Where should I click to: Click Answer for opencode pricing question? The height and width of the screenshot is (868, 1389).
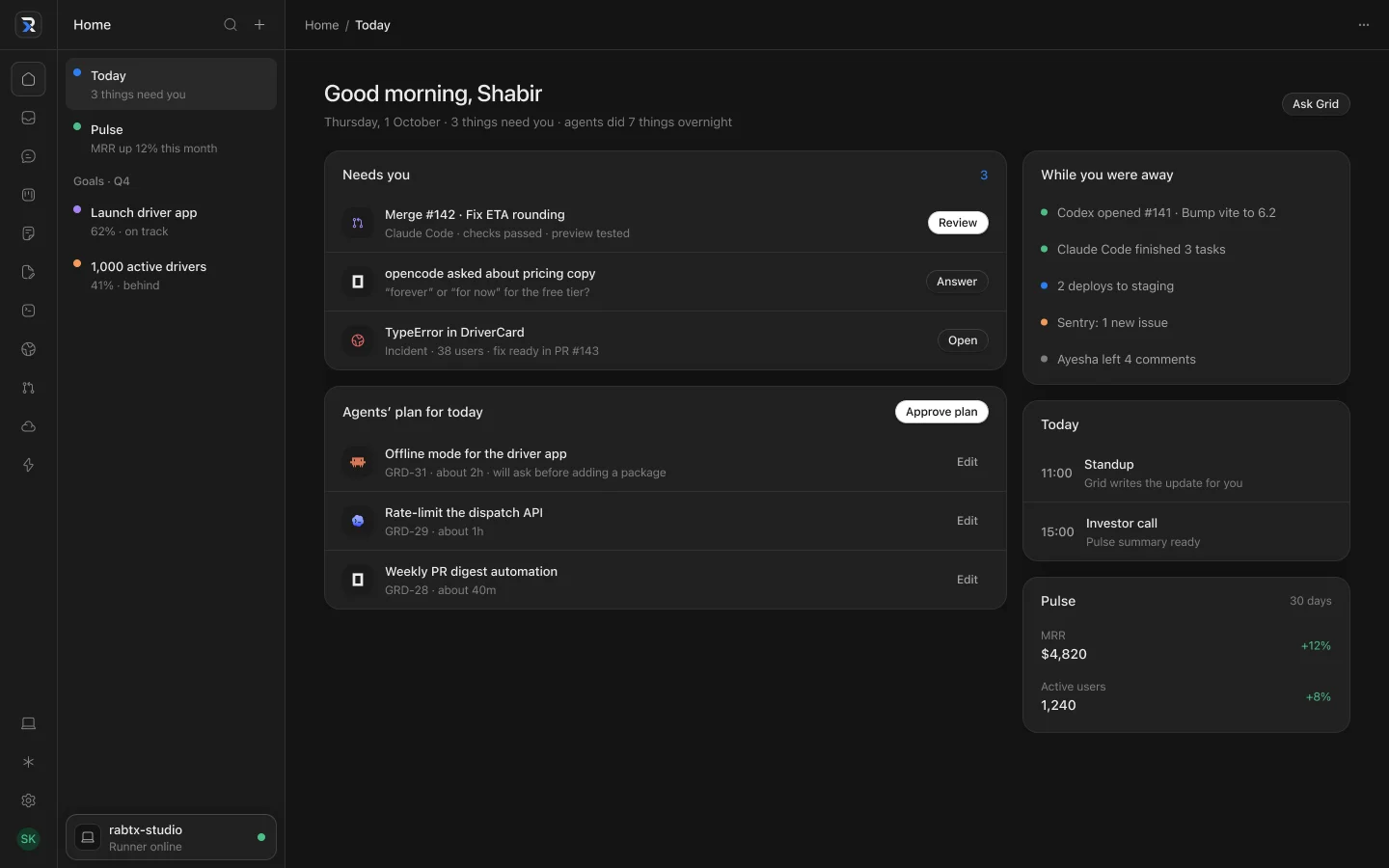[957, 282]
